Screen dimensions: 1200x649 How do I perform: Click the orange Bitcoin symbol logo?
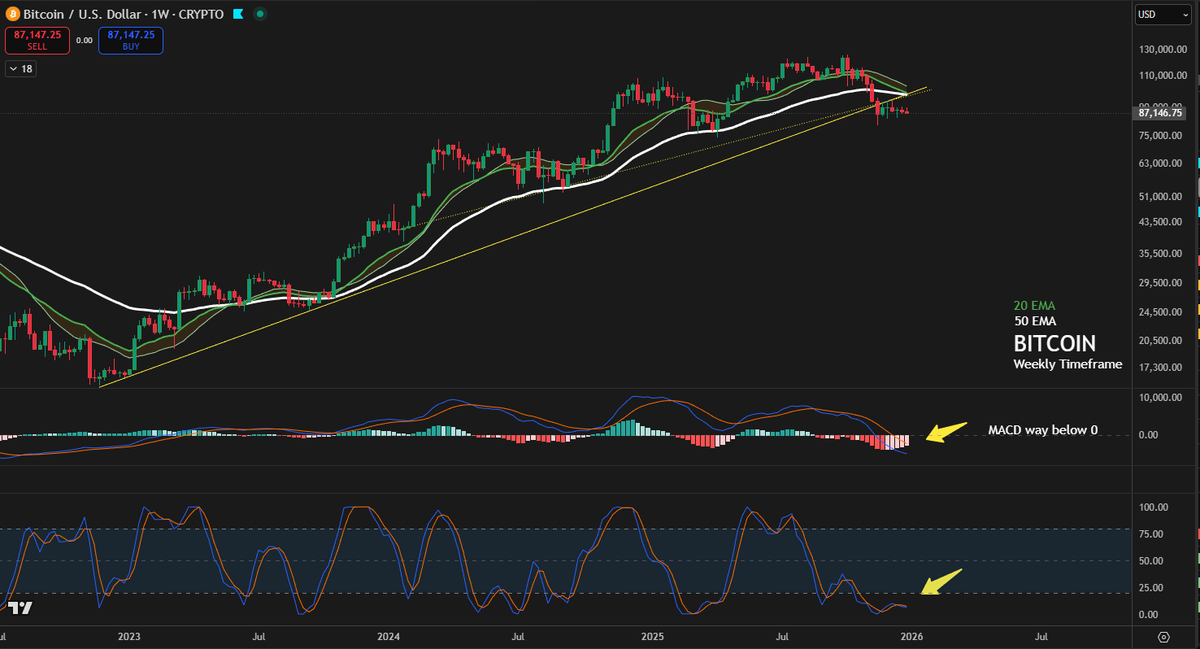coord(12,15)
